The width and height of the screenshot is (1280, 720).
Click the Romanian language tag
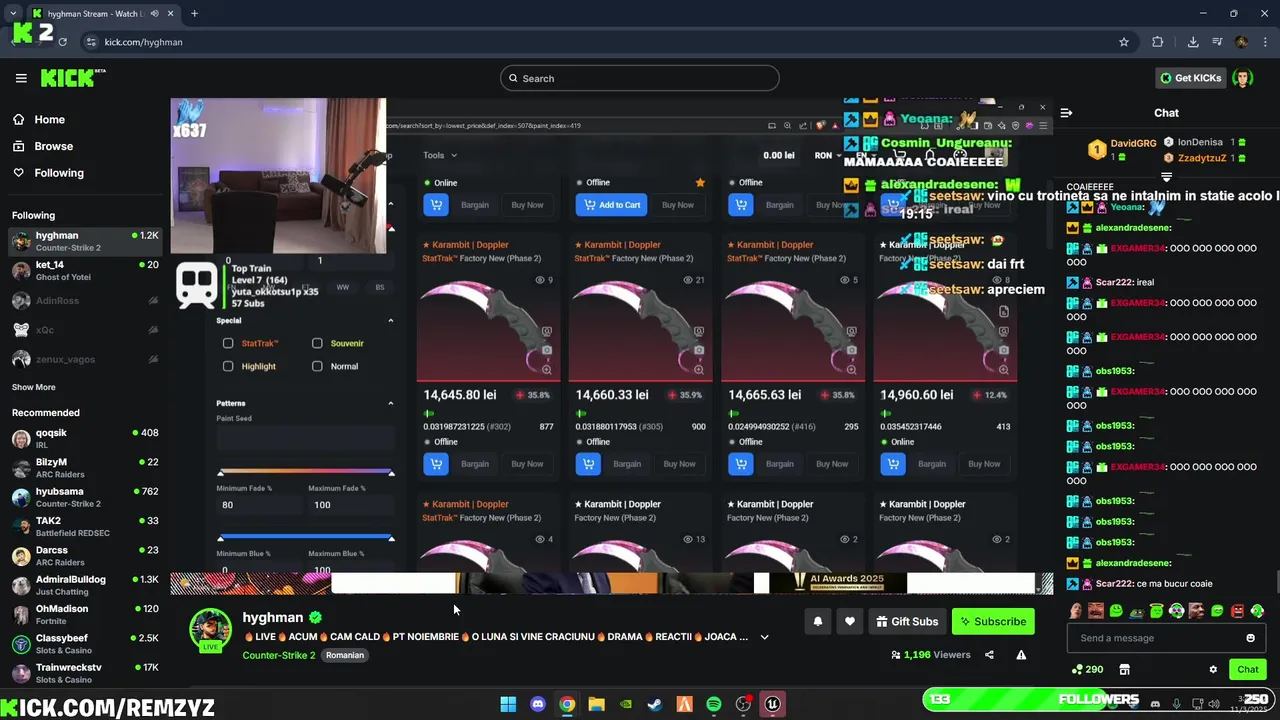coord(345,655)
